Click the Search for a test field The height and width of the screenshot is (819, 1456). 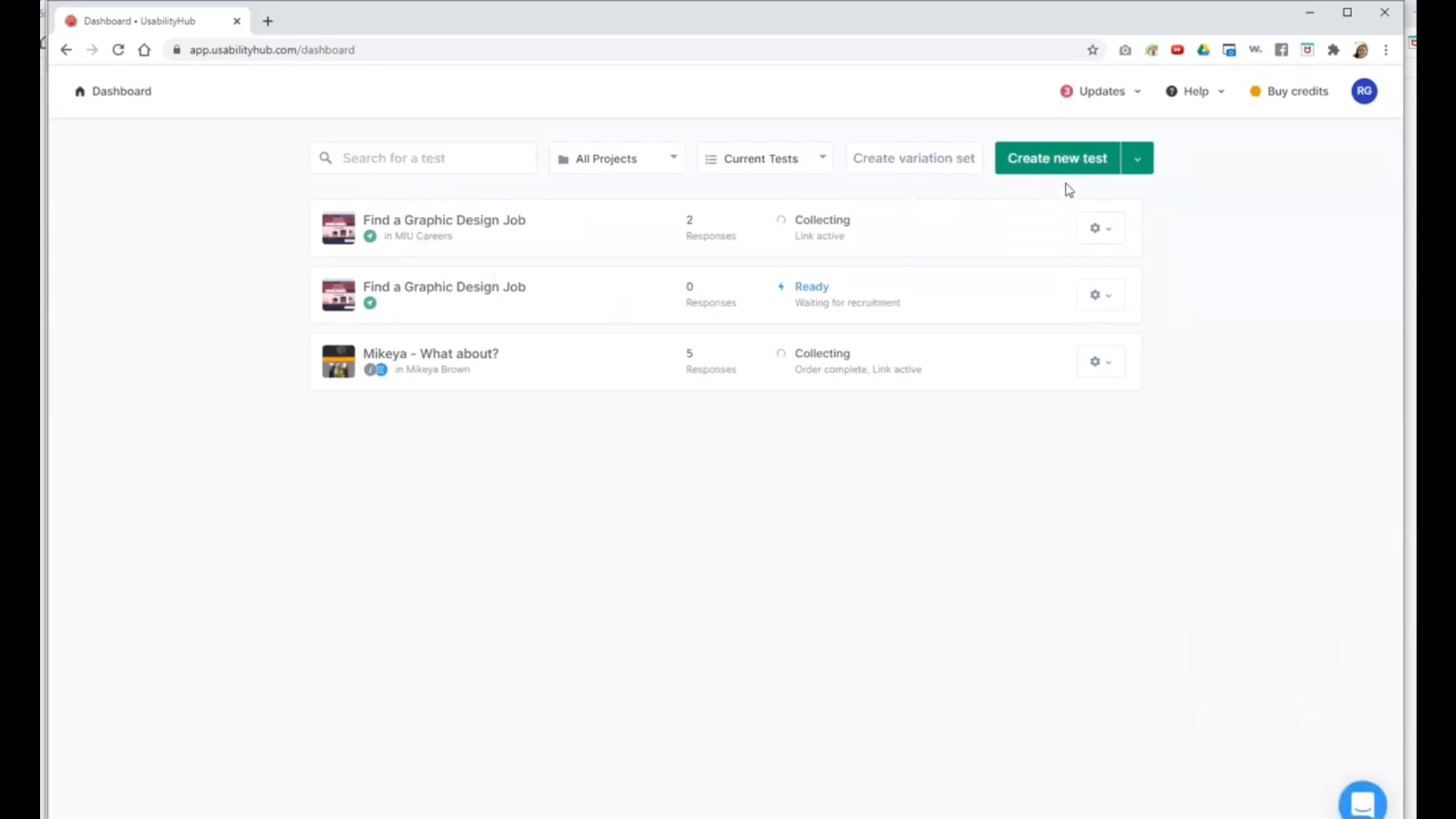(x=432, y=158)
